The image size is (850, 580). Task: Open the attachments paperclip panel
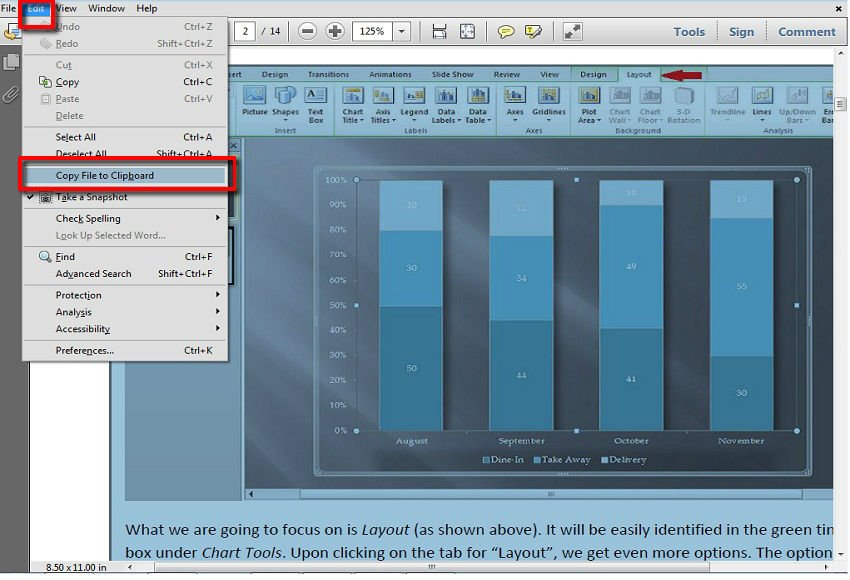click(11, 94)
